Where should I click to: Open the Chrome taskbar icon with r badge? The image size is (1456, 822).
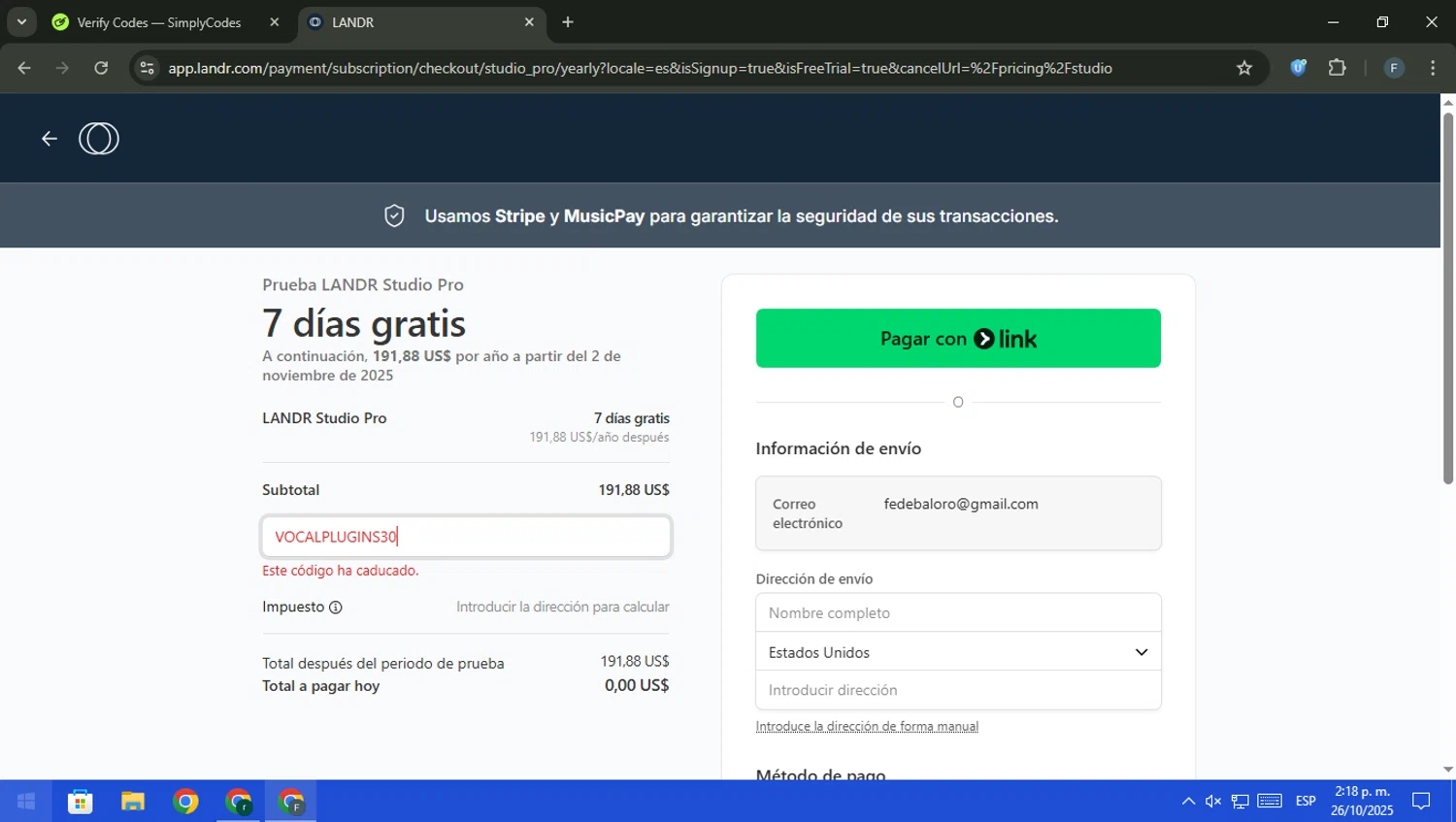coord(239,801)
